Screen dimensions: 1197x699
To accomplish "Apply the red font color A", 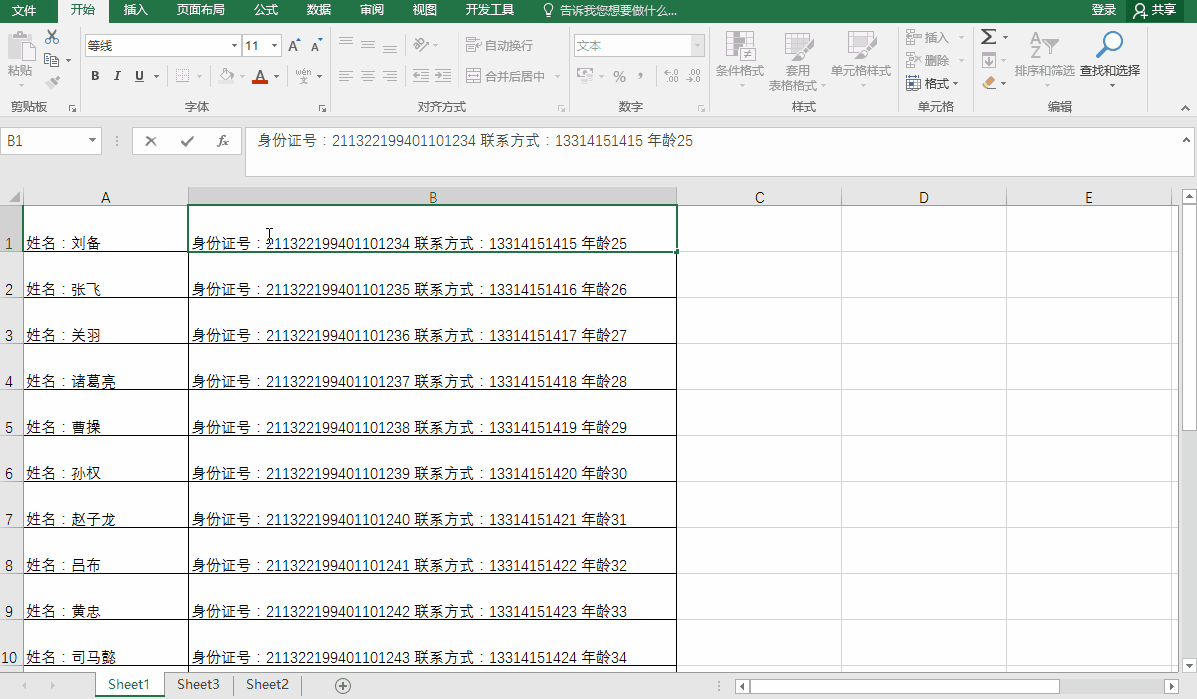I will pyautogui.click(x=260, y=76).
